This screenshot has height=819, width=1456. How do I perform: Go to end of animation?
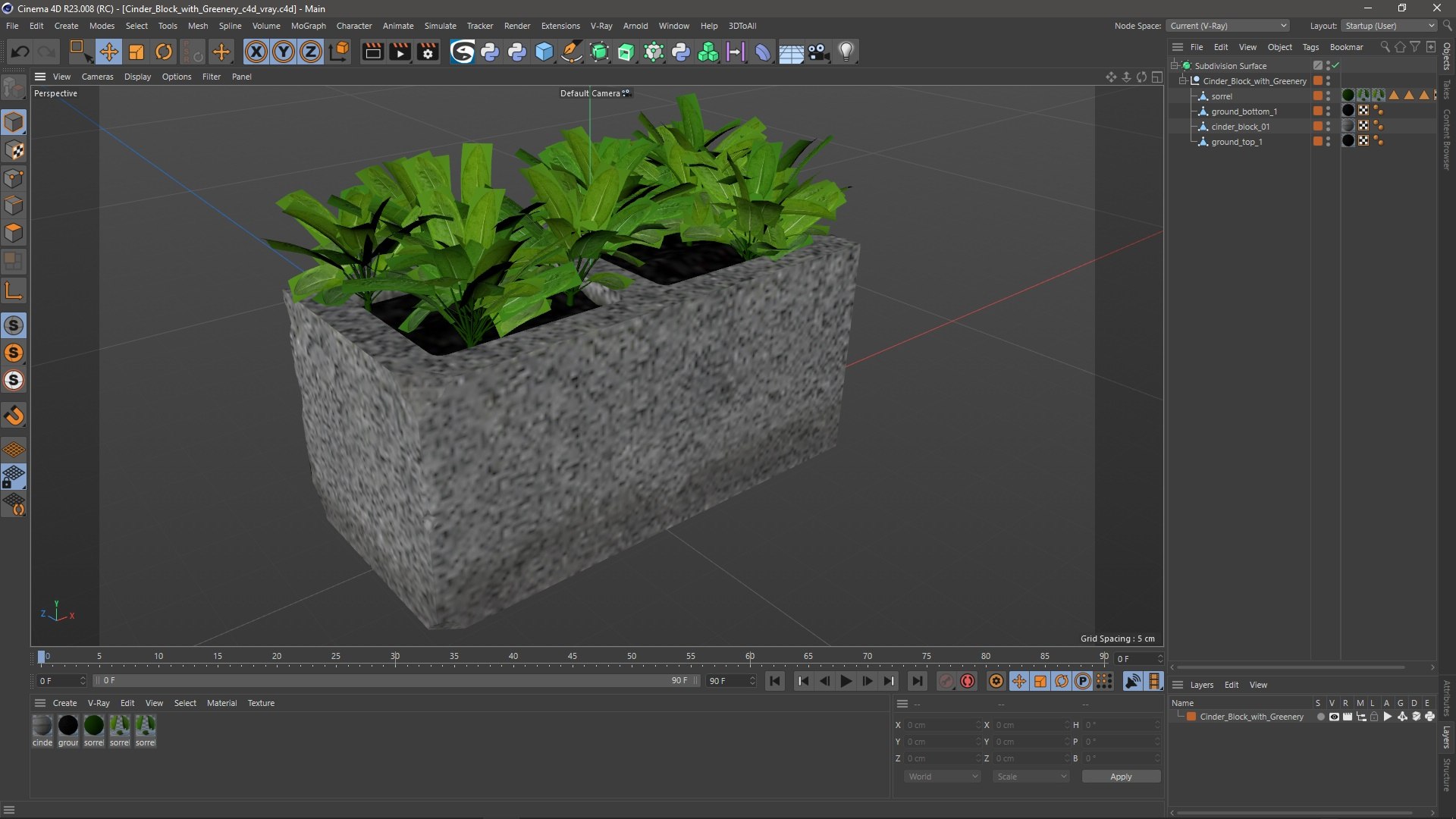pyautogui.click(x=918, y=681)
